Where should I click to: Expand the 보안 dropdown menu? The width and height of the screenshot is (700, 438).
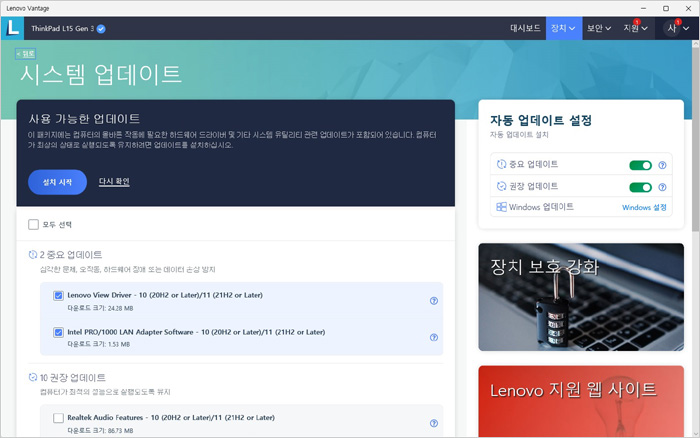[x=600, y=28]
